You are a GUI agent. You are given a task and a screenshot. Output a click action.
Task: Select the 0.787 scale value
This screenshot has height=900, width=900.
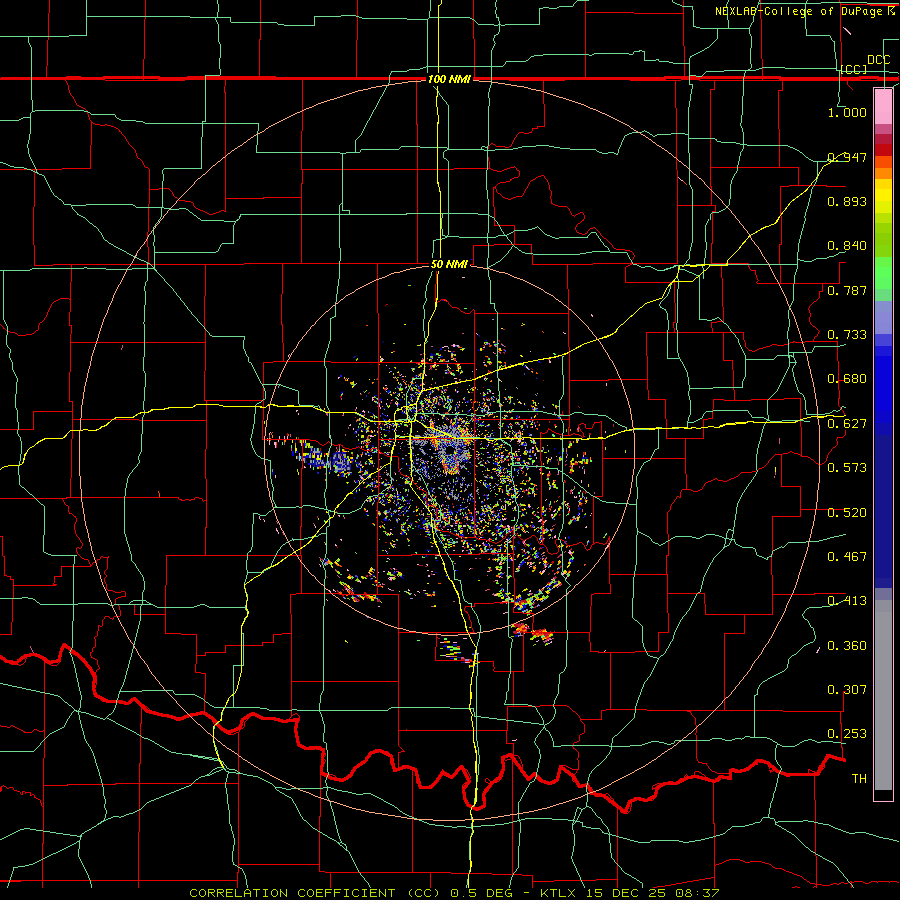click(x=847, y=290)
